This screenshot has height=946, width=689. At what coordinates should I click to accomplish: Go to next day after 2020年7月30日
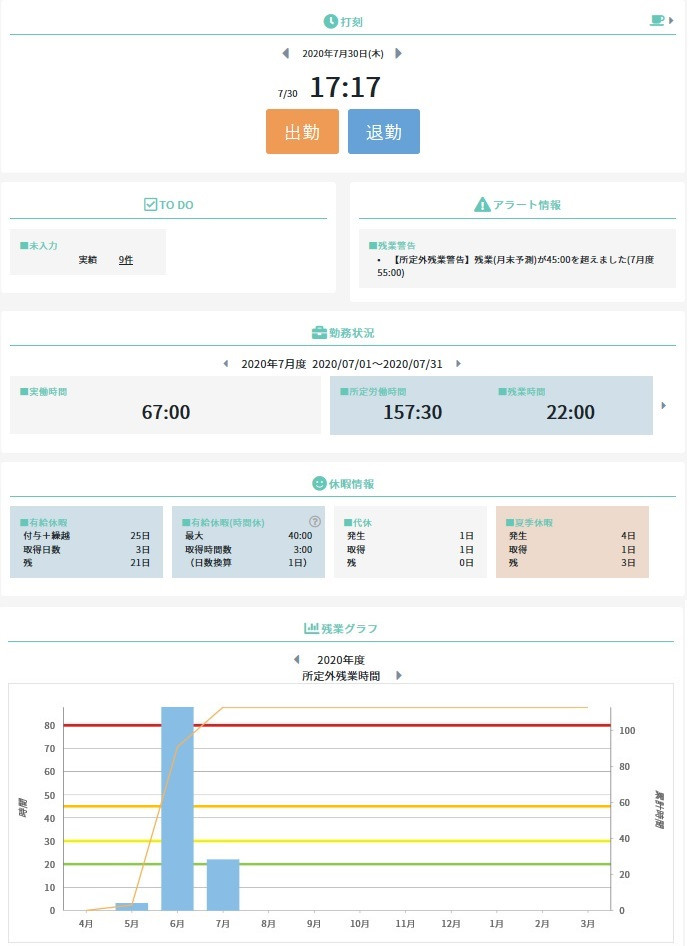point(399,53)
